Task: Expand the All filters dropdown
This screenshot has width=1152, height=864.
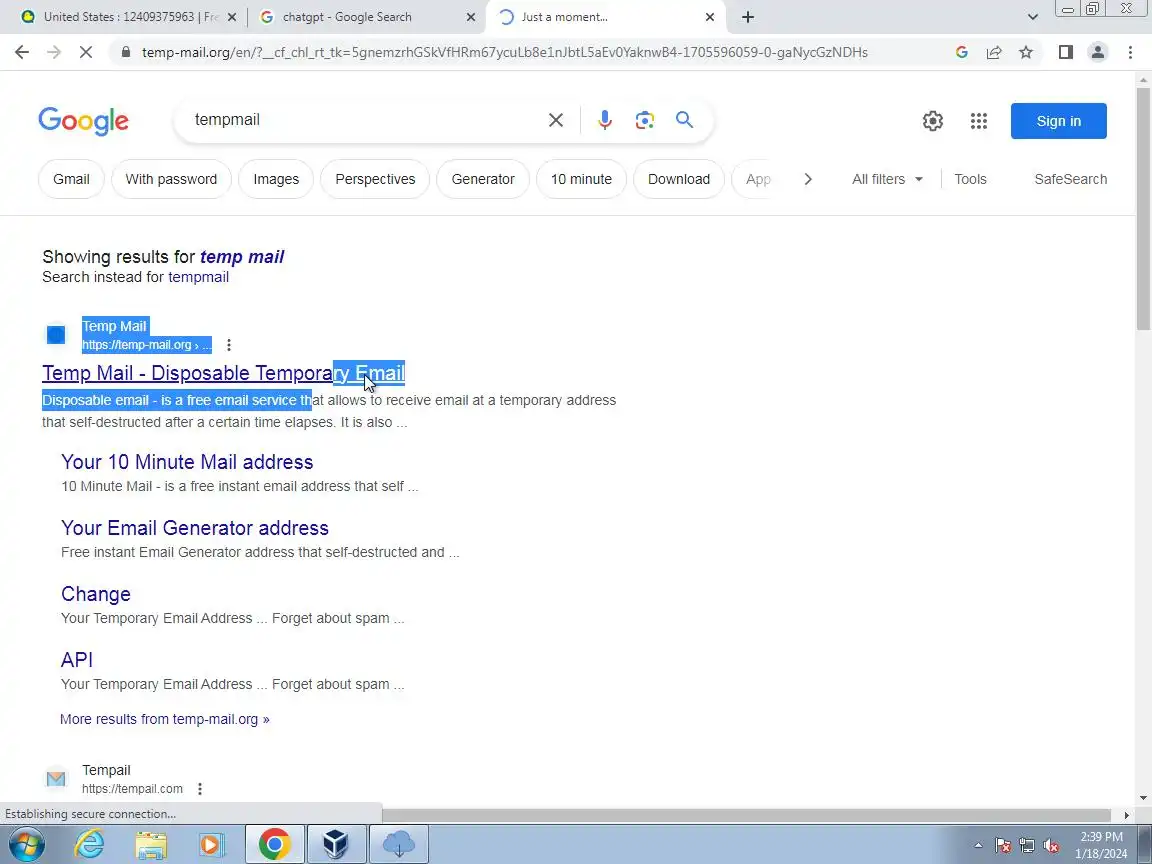Action: [x=887, y=179]
